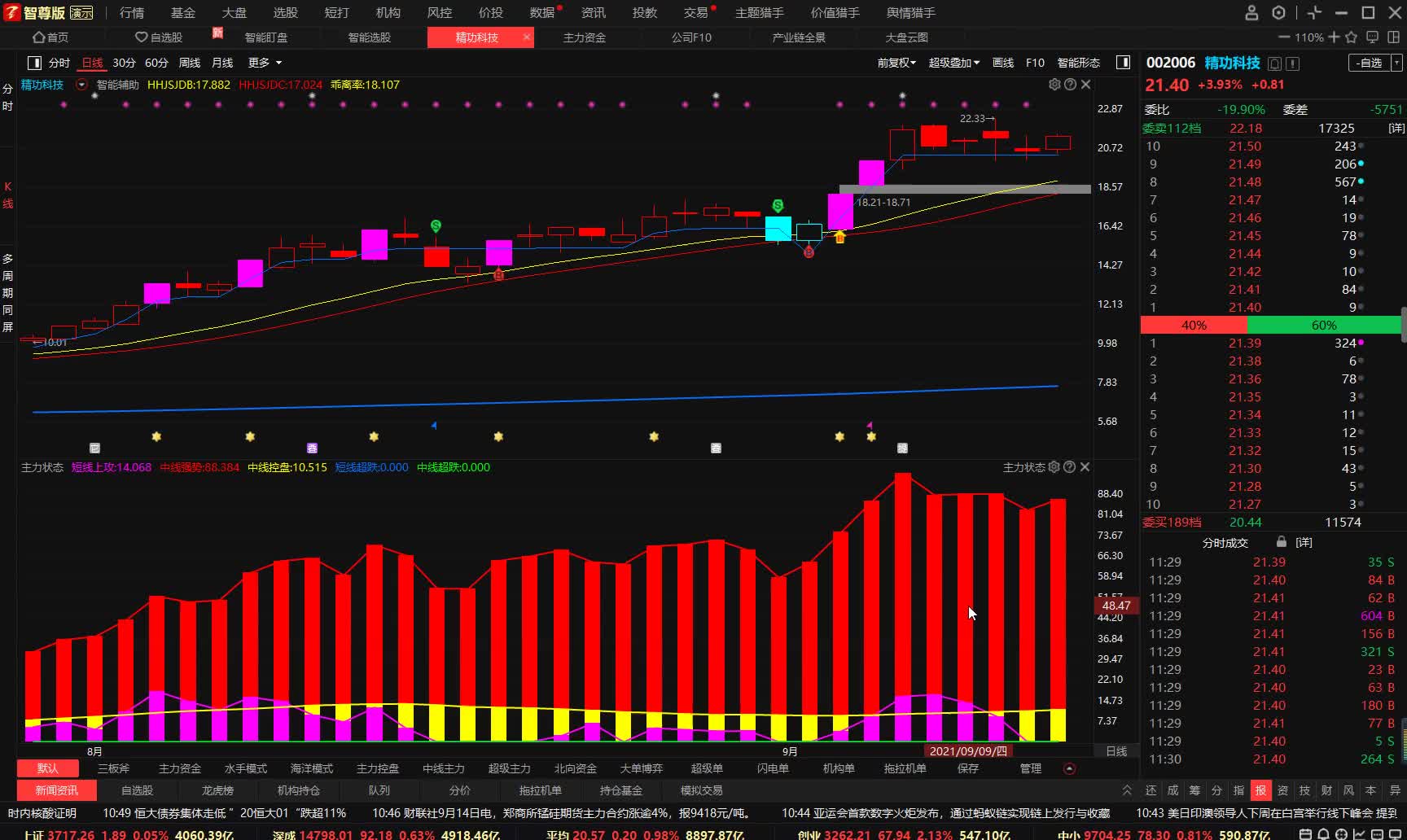Screen dimensions: 1407x840
Task: Open the layout split icon at top right
Action: [1393, 37]
